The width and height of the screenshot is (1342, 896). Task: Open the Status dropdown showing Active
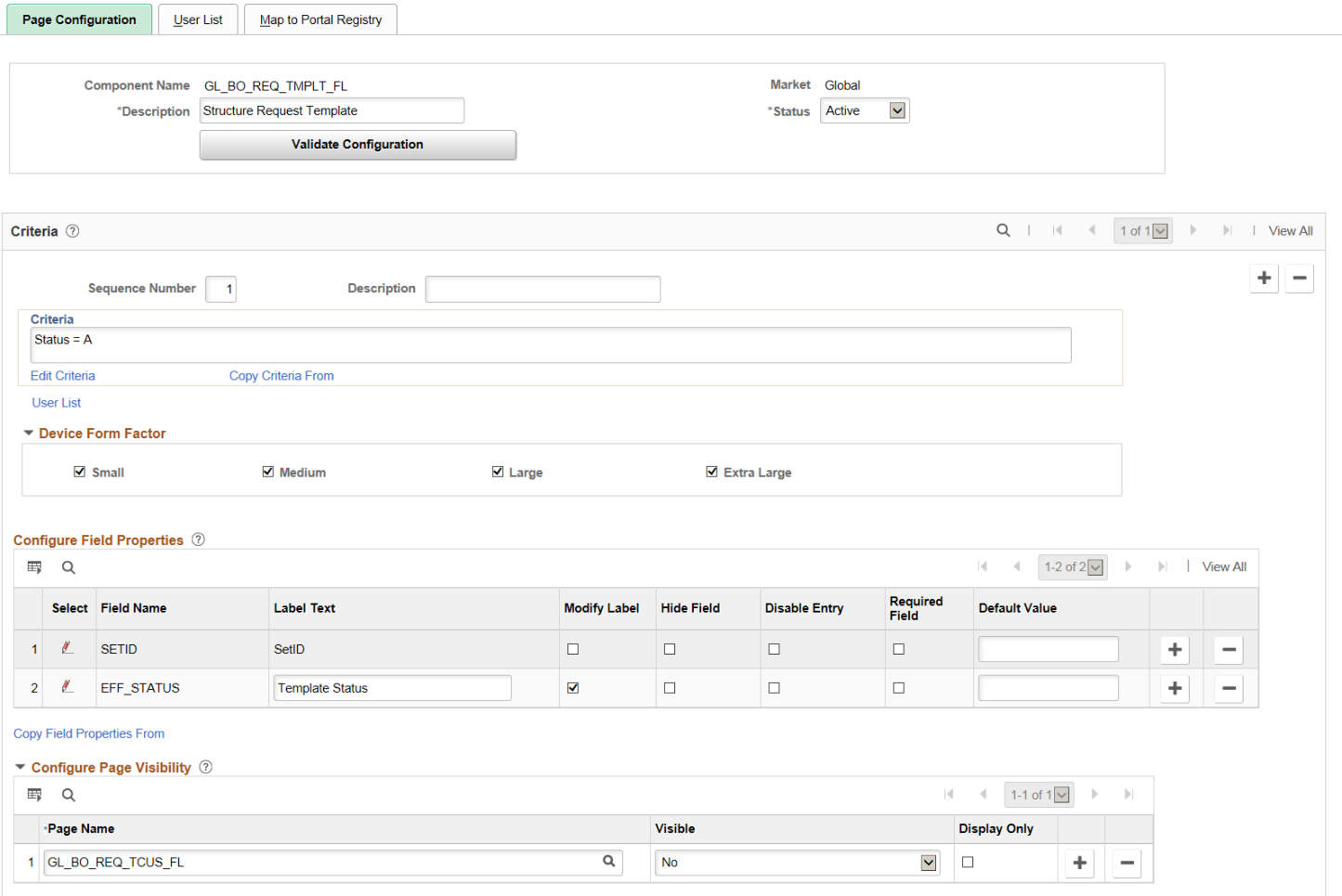point(896,110)
